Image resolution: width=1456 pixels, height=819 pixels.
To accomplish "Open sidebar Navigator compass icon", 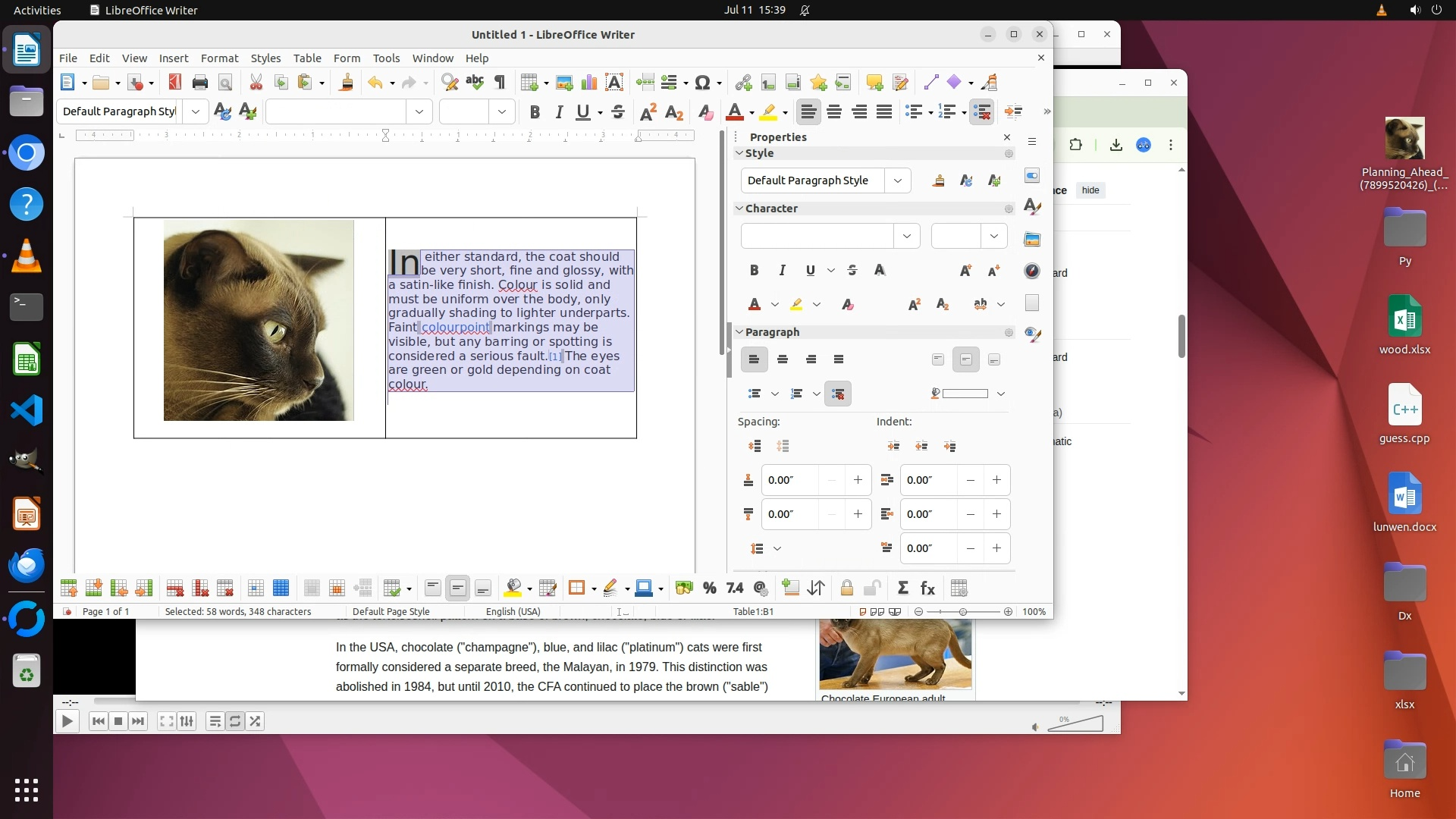I will click(1032, 271).
